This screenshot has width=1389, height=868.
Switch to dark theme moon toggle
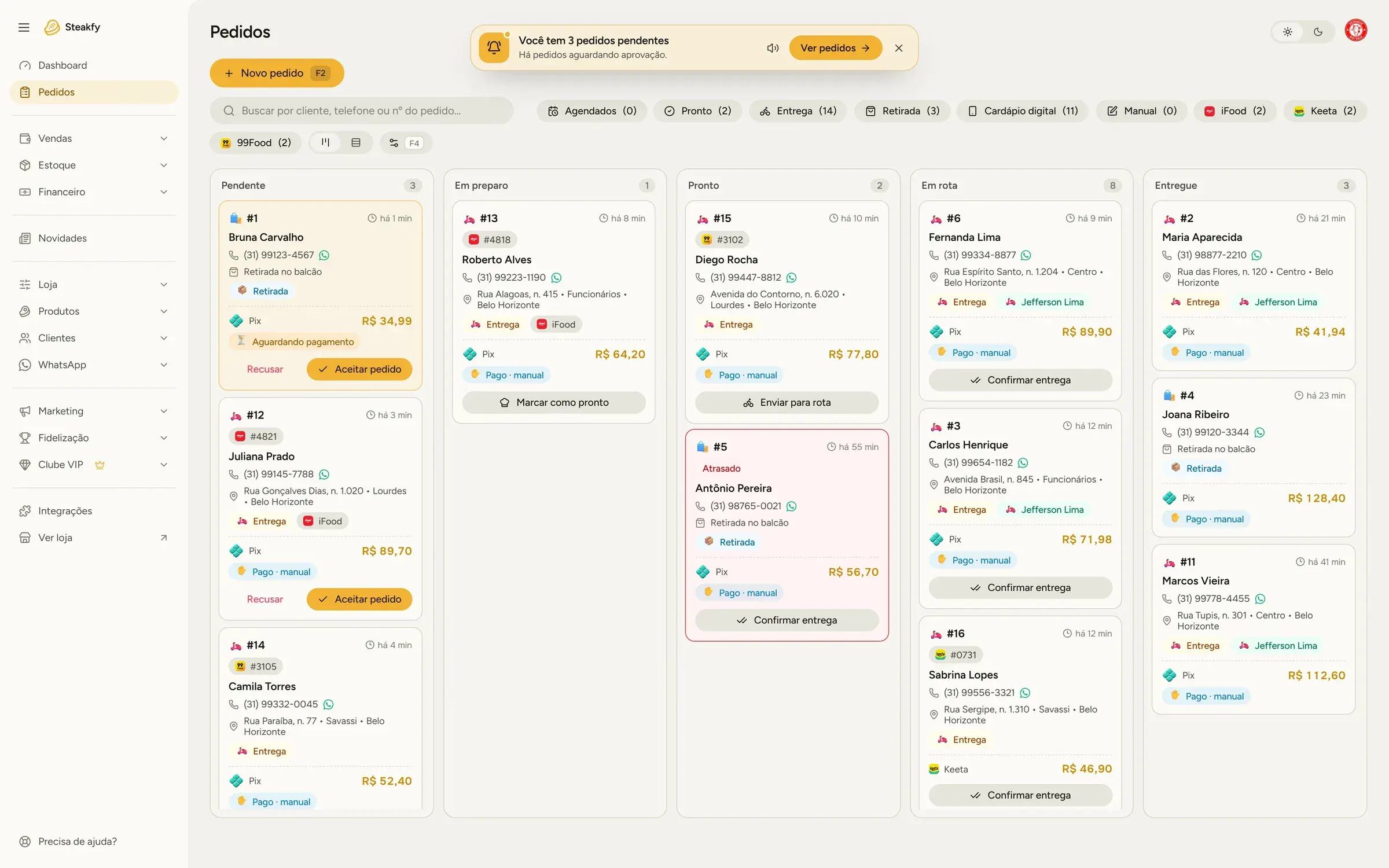1318,32
